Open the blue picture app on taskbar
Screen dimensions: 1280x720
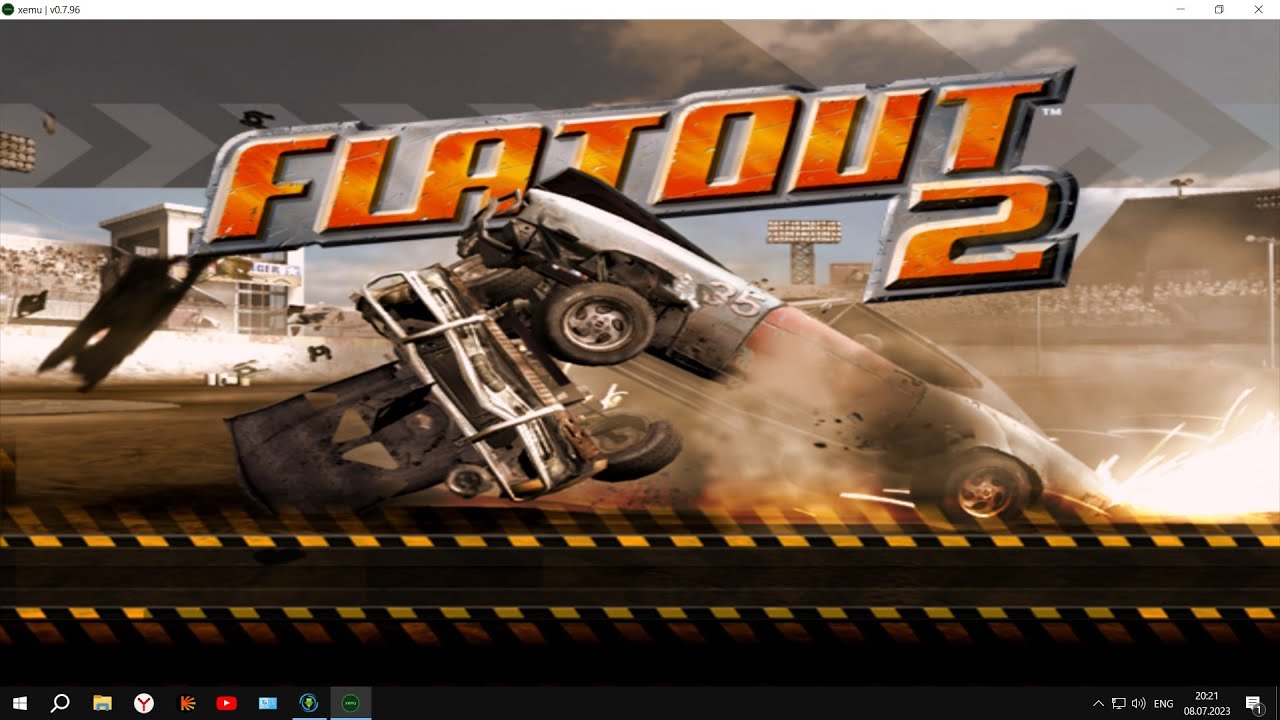coord(268,703)
